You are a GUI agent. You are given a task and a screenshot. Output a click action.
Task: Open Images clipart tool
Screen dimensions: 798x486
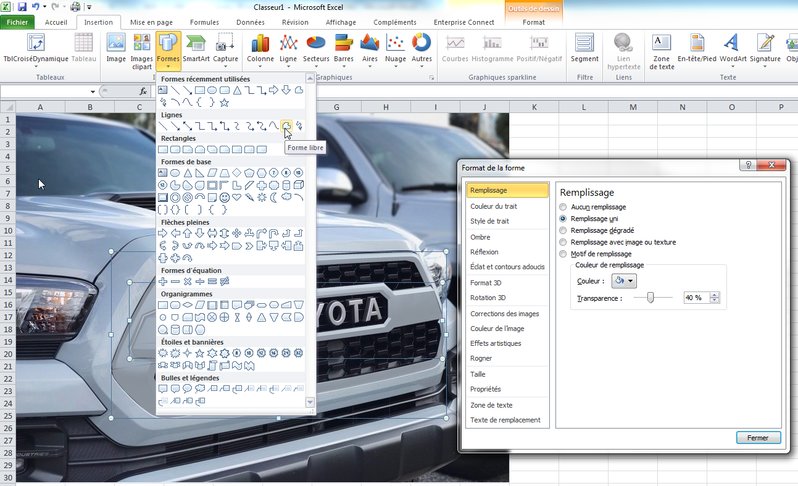(x=141, y=51)
